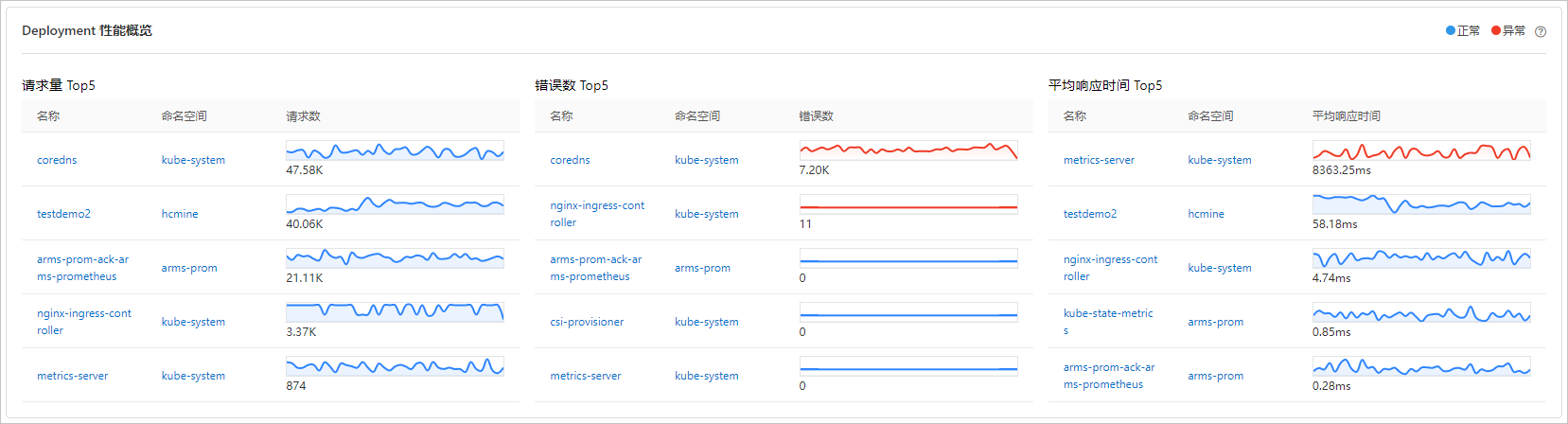Open nginx-ingress-controller in 请求量 Top5
The height and width of the screenshot is (424, 1568).
pyautogui.click(x=84, y=322)
